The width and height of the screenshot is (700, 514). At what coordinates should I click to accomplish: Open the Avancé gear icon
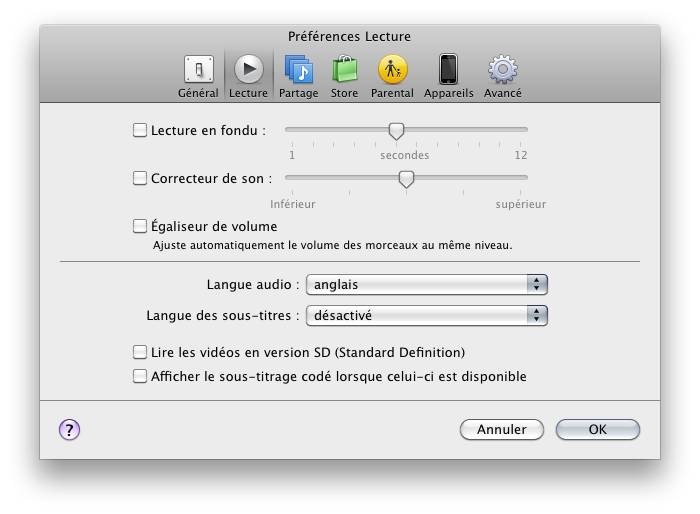pos(502,71)
